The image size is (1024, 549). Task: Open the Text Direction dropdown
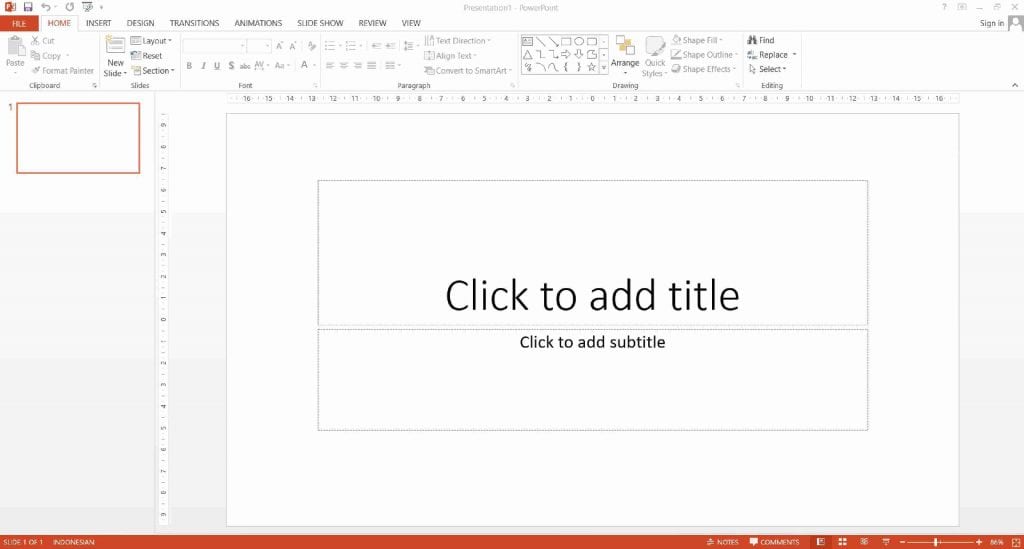point(457,40)
